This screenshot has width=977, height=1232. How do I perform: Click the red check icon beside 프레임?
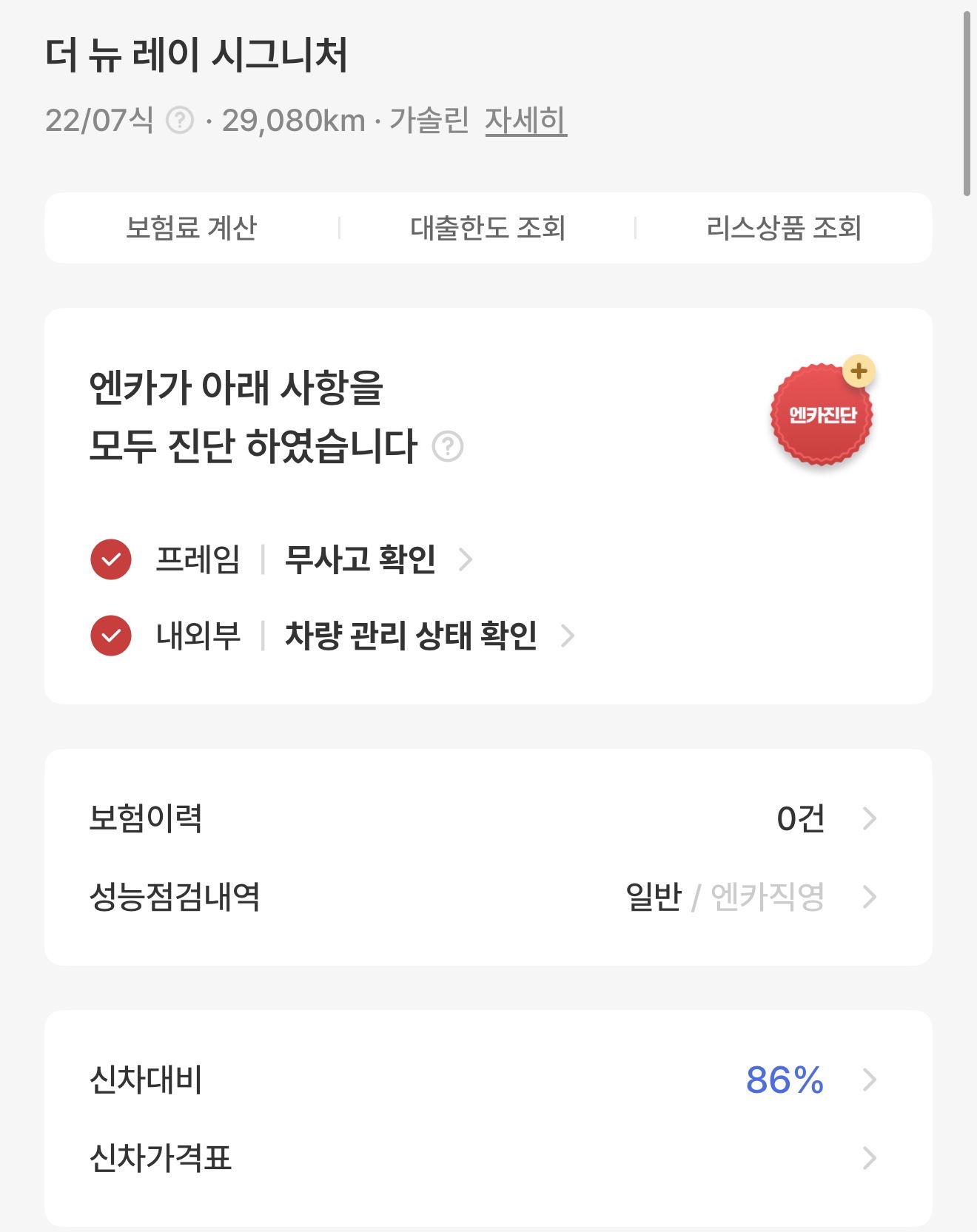[111, 559]
